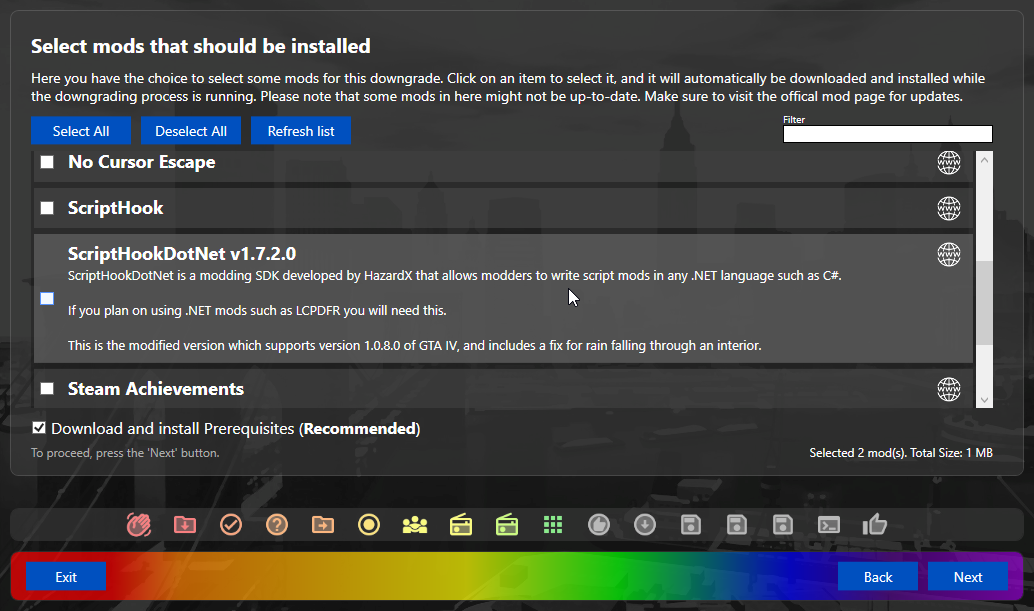
Task: Exit the downgrader
Action: (66, 577)
